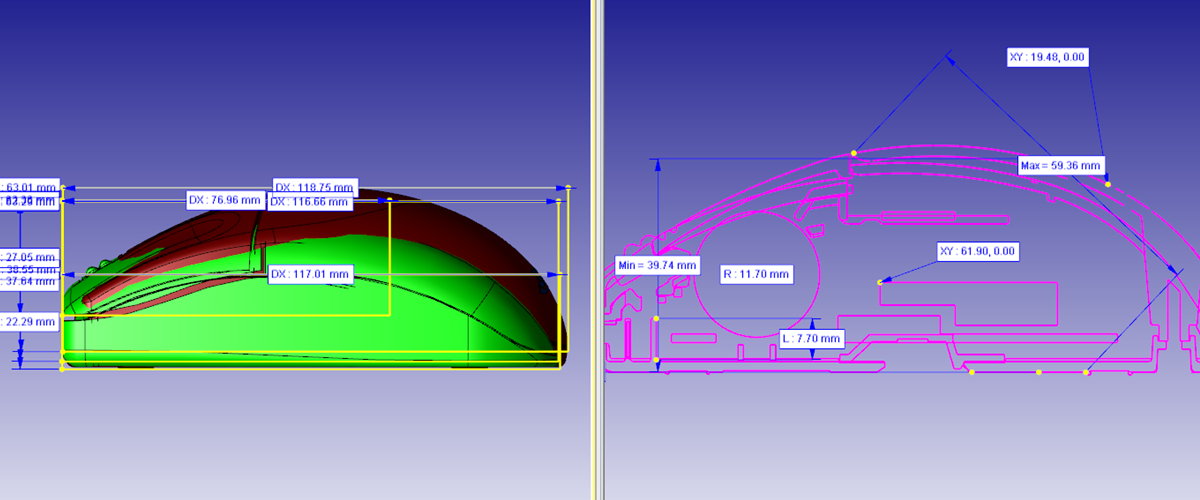The height and width of the screenshot is (500, 1200).
Task: Select the DX : 76.96 mm measurement label
Action: coord(226,200)
